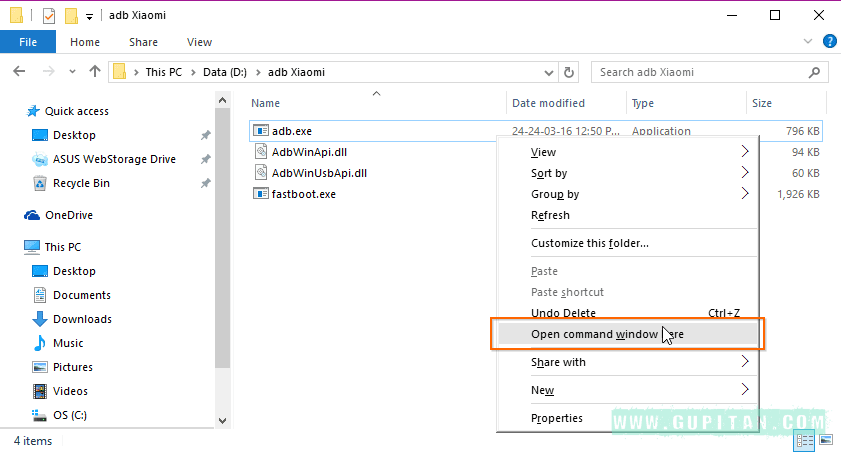Choose Open command window here
This screenshot has height=452, width=841.
(607, 334)
